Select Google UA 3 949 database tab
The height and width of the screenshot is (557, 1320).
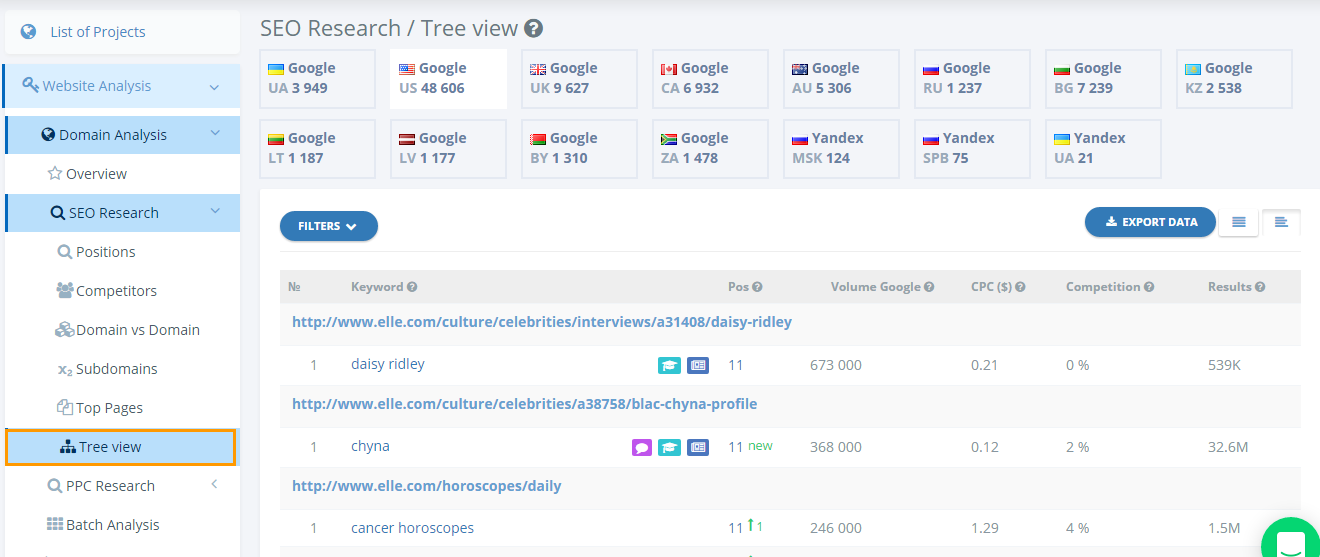tap(317, 79)
